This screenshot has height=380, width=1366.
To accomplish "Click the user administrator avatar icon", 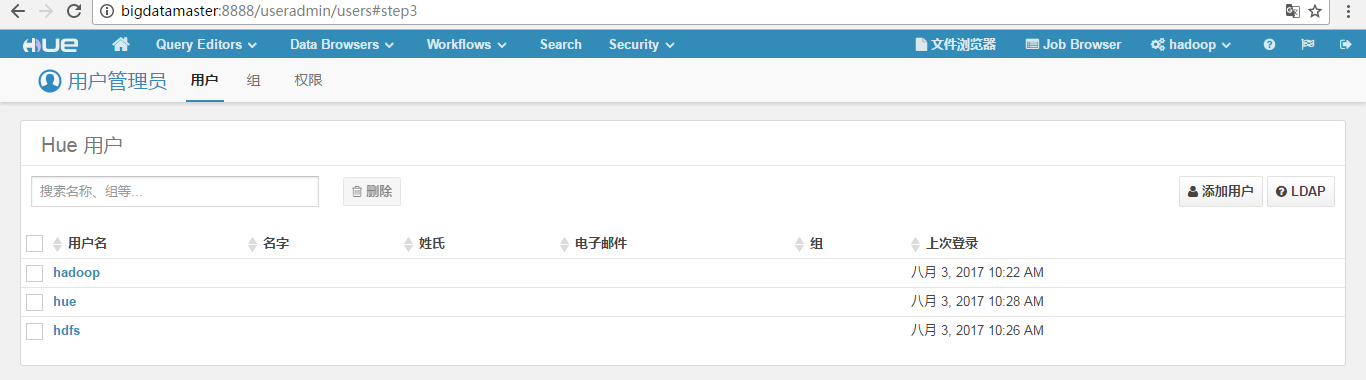I will [50, 81].
